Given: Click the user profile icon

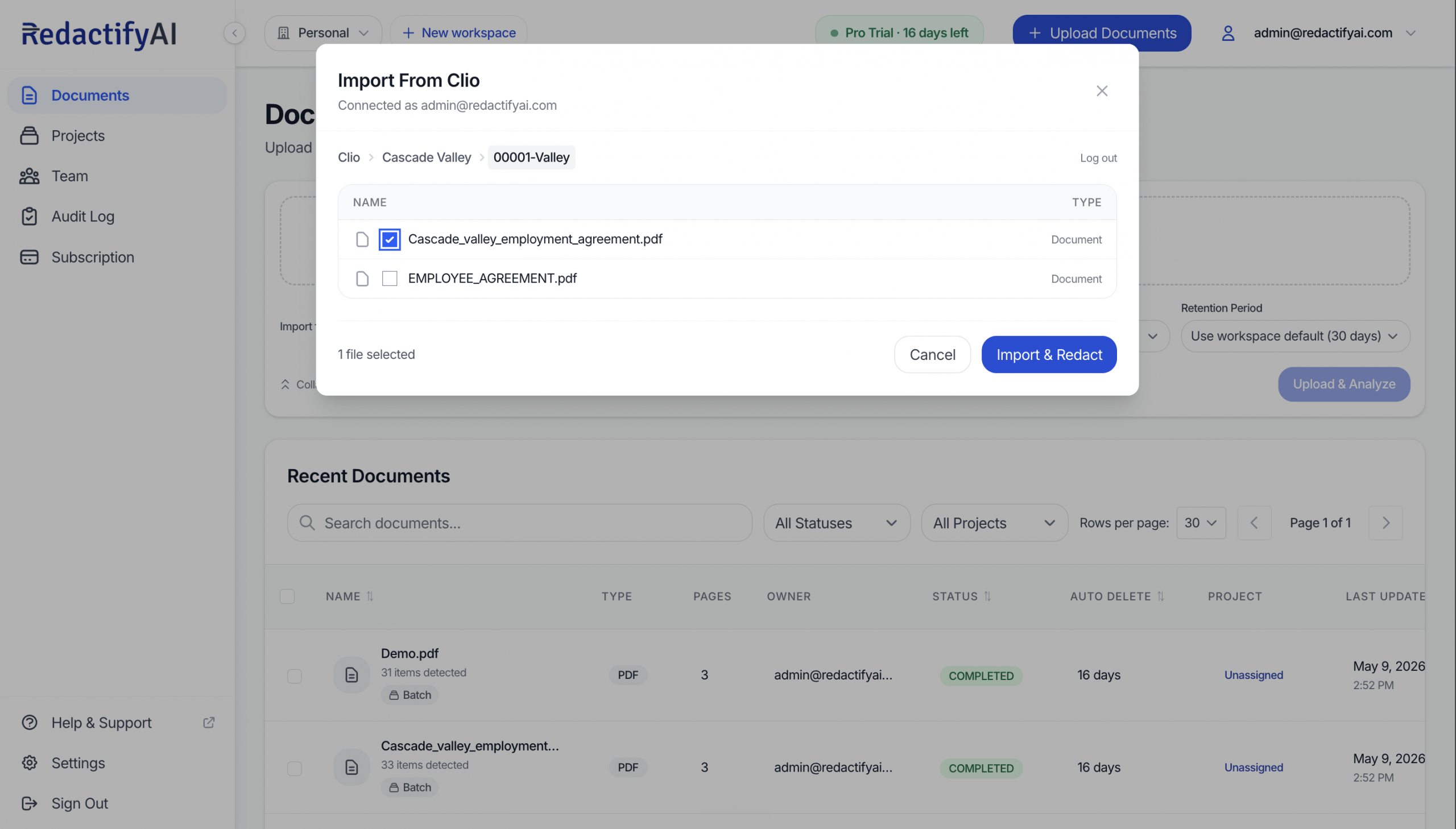Looking at the screenshot, I should (x=1228, y=33).
